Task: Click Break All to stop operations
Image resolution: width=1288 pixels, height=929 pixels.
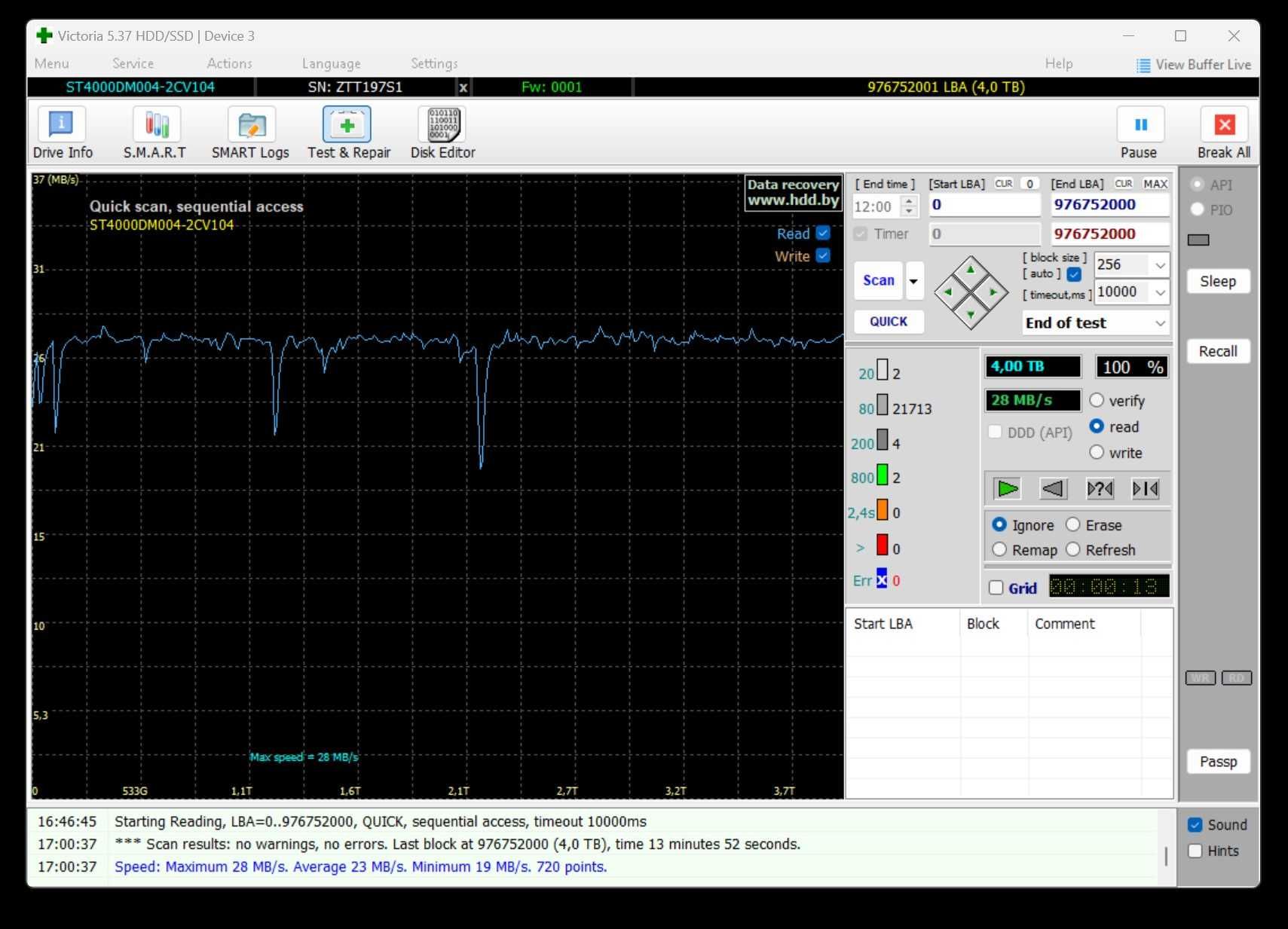Action: point(1224,133)
